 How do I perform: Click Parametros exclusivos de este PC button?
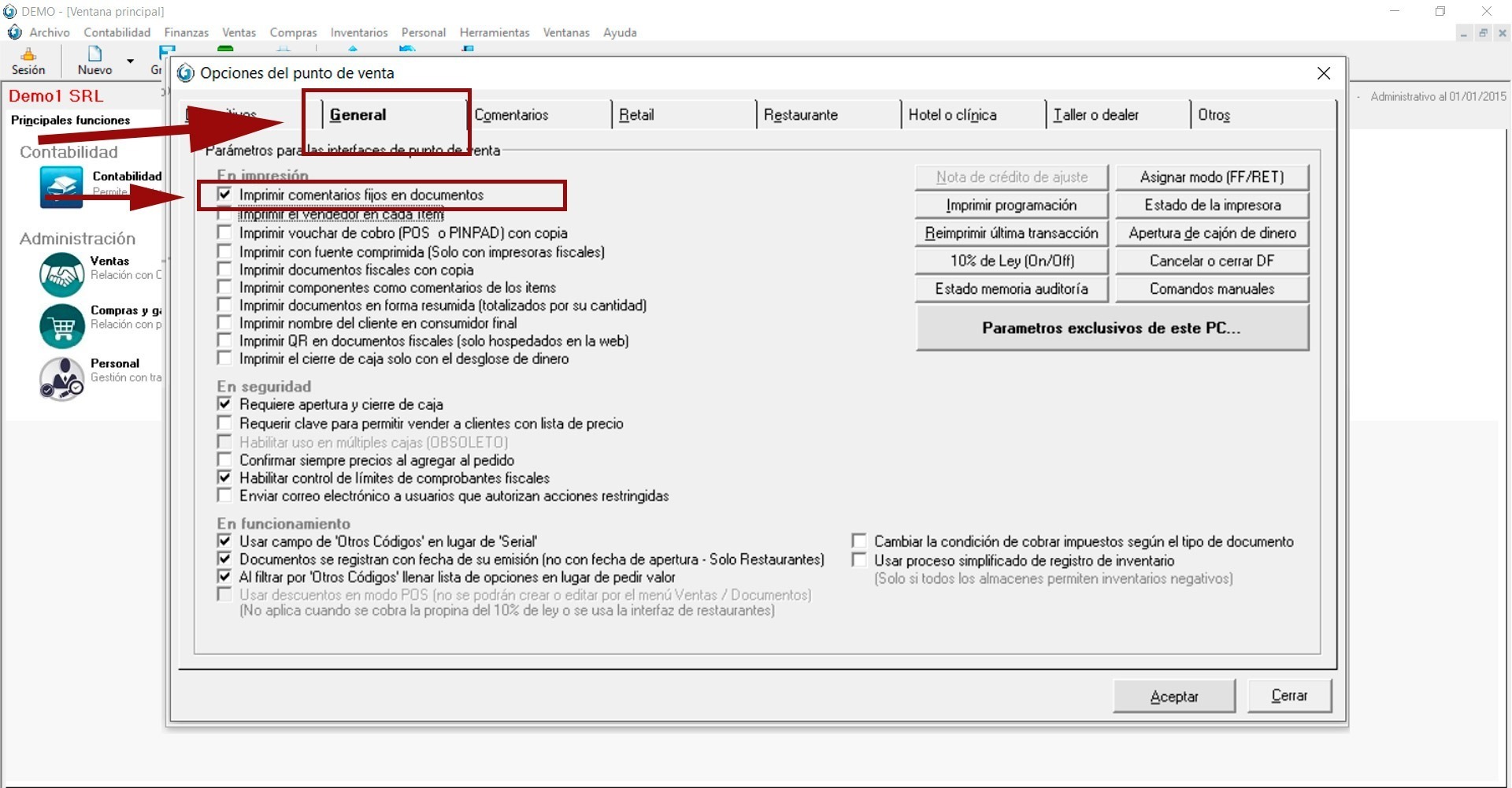1111,328
